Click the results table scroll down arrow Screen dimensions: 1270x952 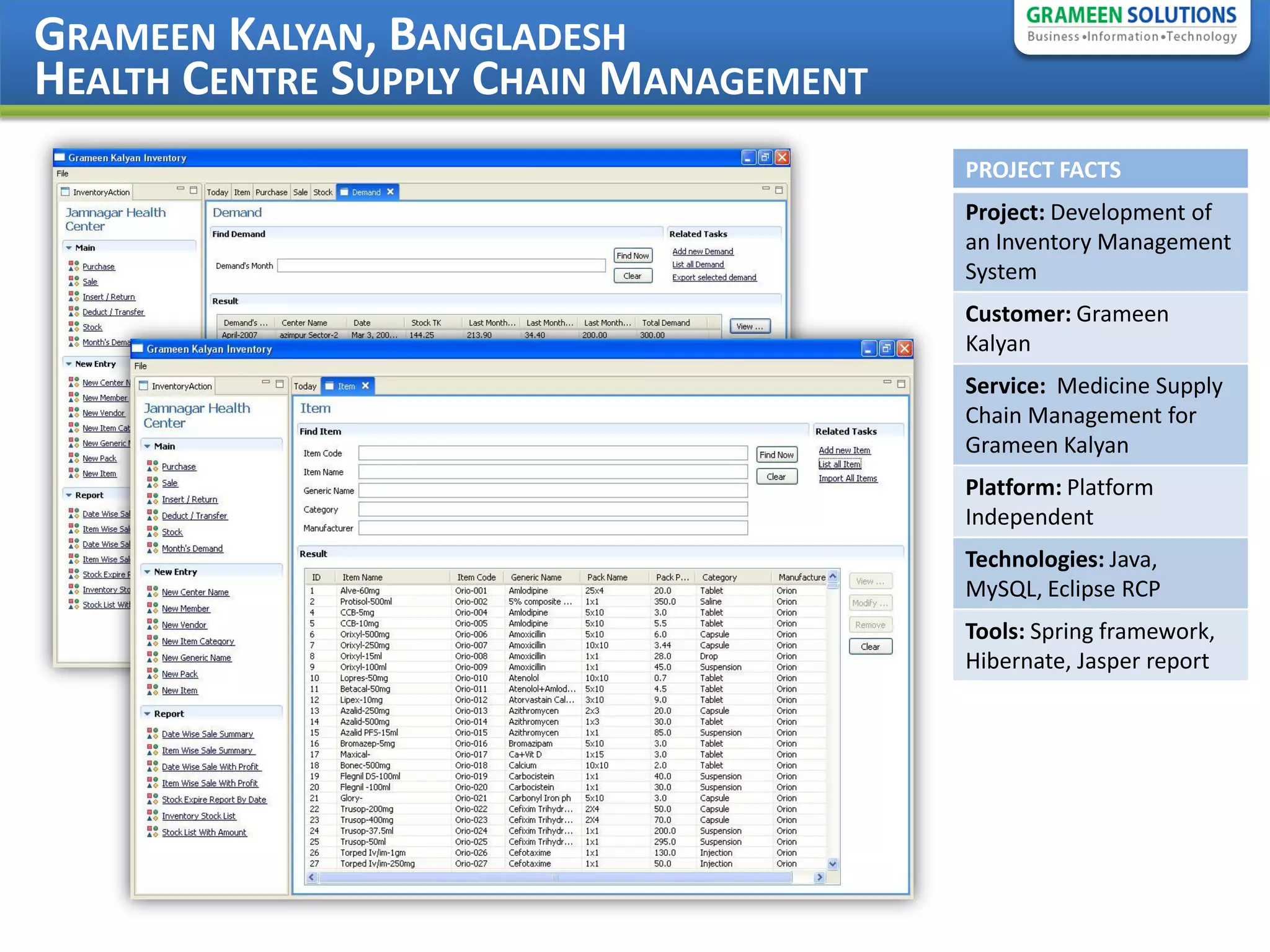[x=833, y=864]
